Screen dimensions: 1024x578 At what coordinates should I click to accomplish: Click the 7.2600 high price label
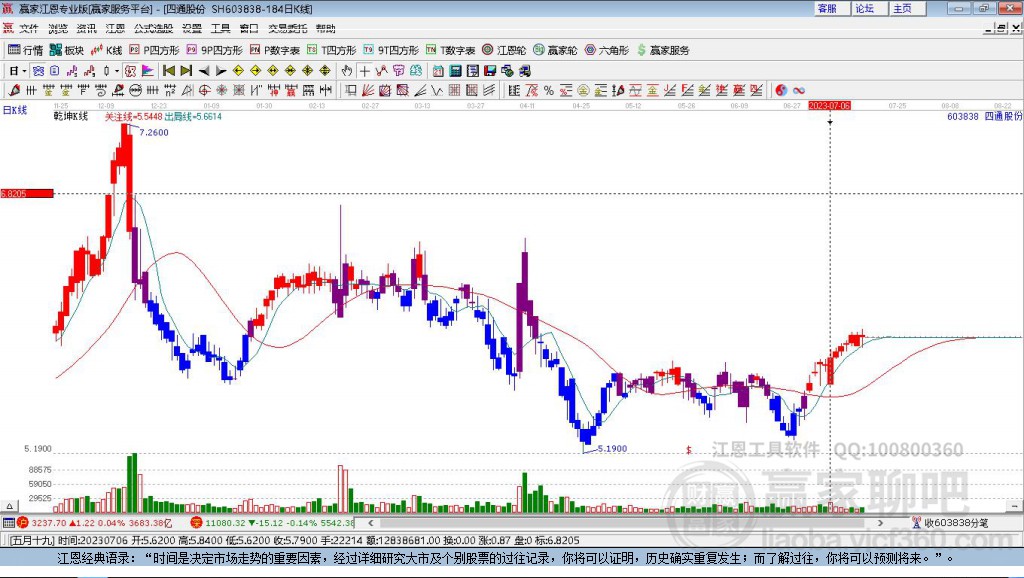point(154,133)
